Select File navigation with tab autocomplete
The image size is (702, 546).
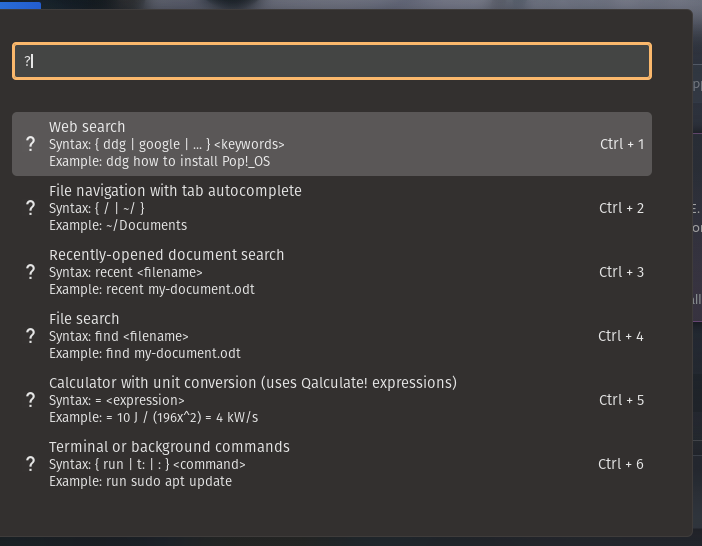[332, 208]
